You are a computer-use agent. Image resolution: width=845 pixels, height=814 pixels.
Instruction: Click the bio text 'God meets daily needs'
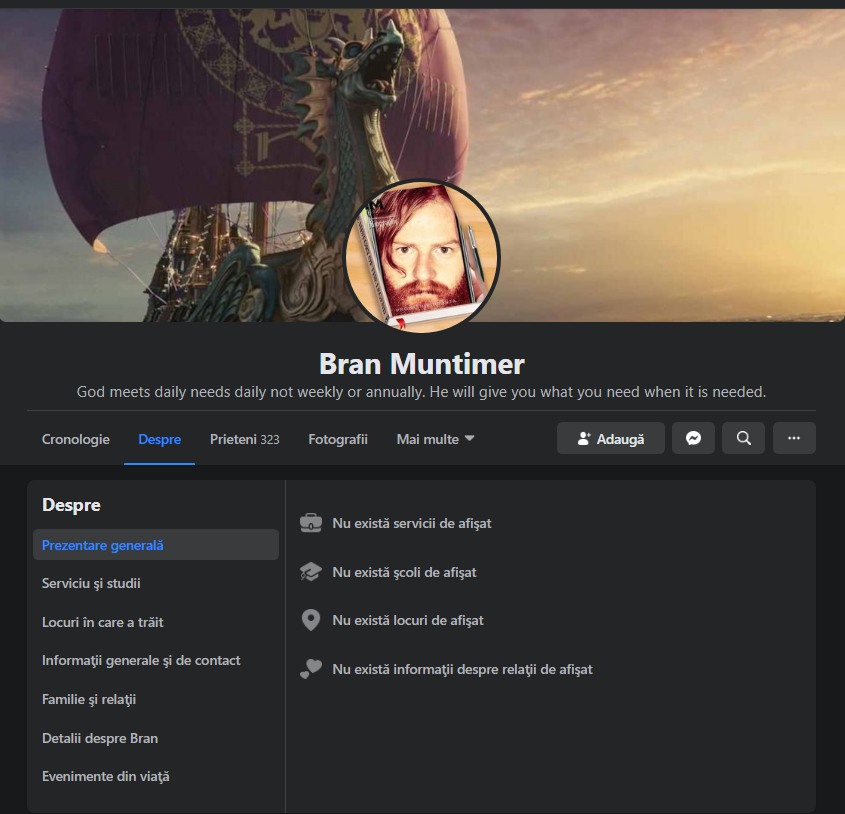(x=421, y=392)
